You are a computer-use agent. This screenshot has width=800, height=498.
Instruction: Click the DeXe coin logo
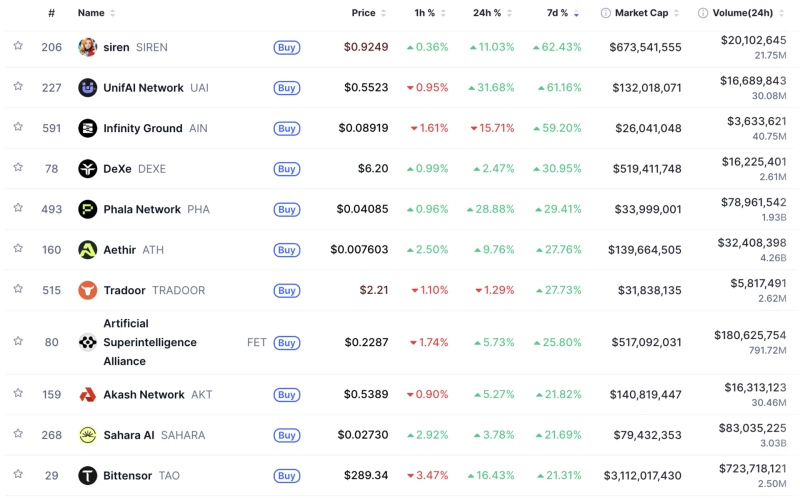88,169
